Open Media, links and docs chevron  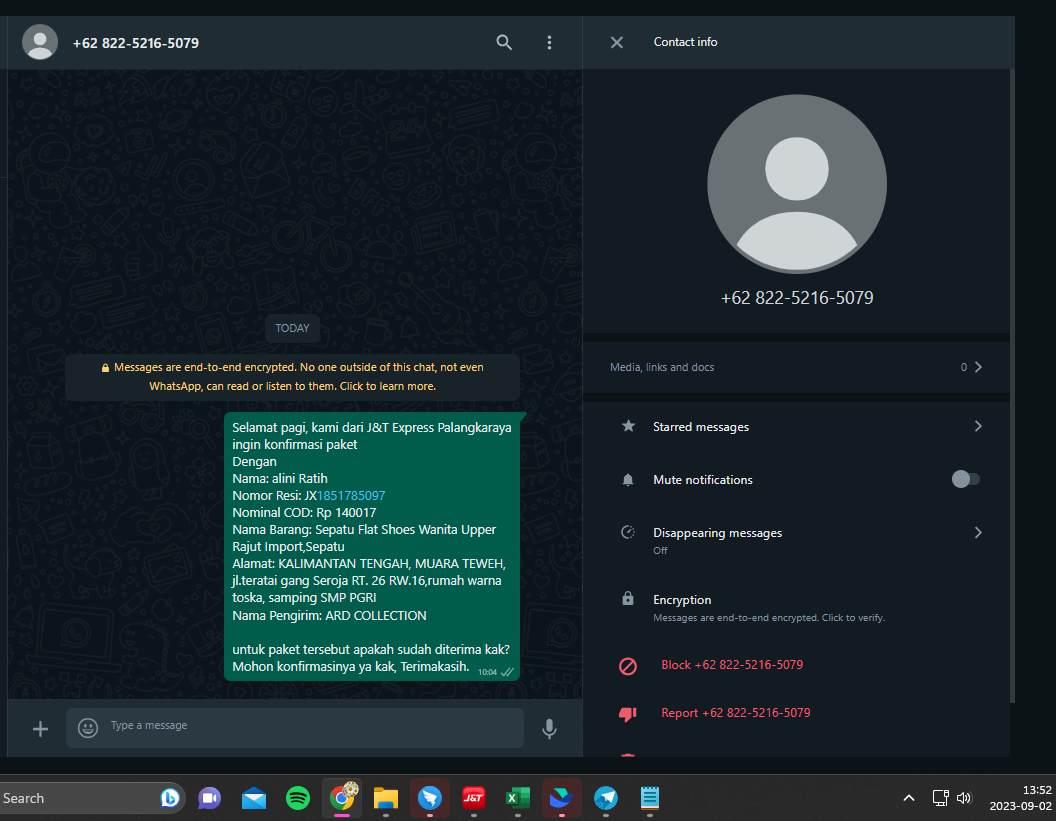coord(978,367)
